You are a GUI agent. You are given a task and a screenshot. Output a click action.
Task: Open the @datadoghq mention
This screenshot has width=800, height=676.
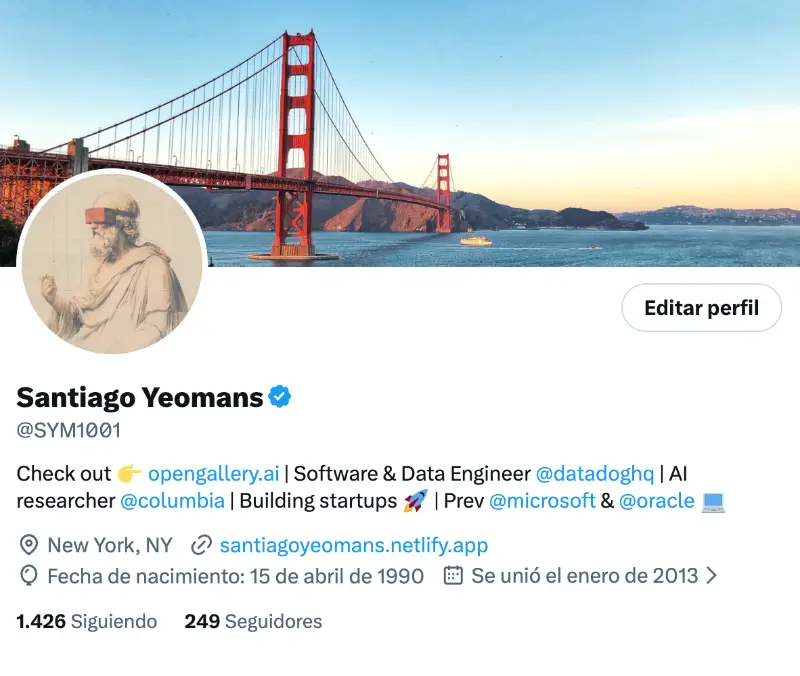click(594, 473)
